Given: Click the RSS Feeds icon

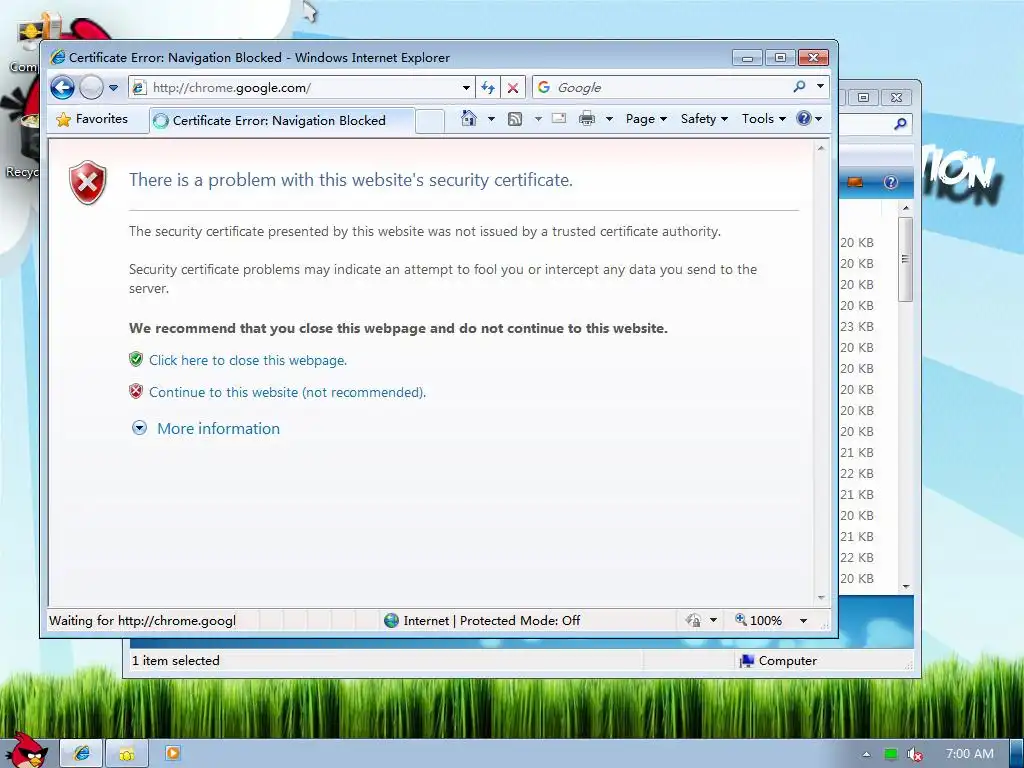Looking at the screenshot, I should pos(515,118).
